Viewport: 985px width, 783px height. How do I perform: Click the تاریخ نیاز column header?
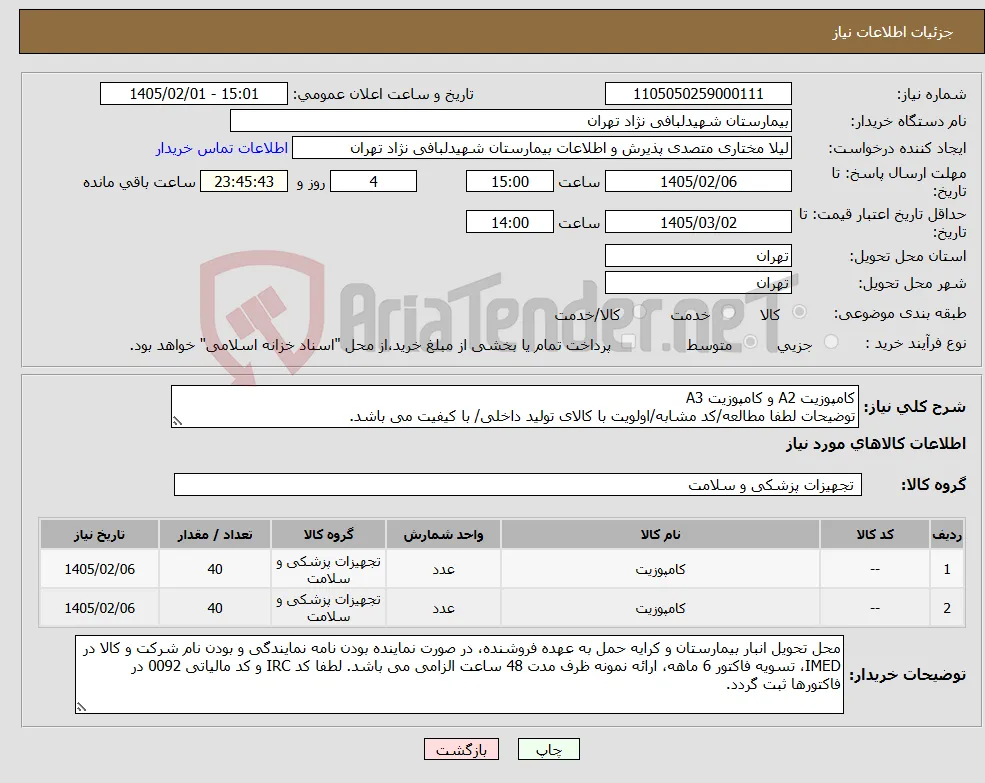click(x=99, y=535)
